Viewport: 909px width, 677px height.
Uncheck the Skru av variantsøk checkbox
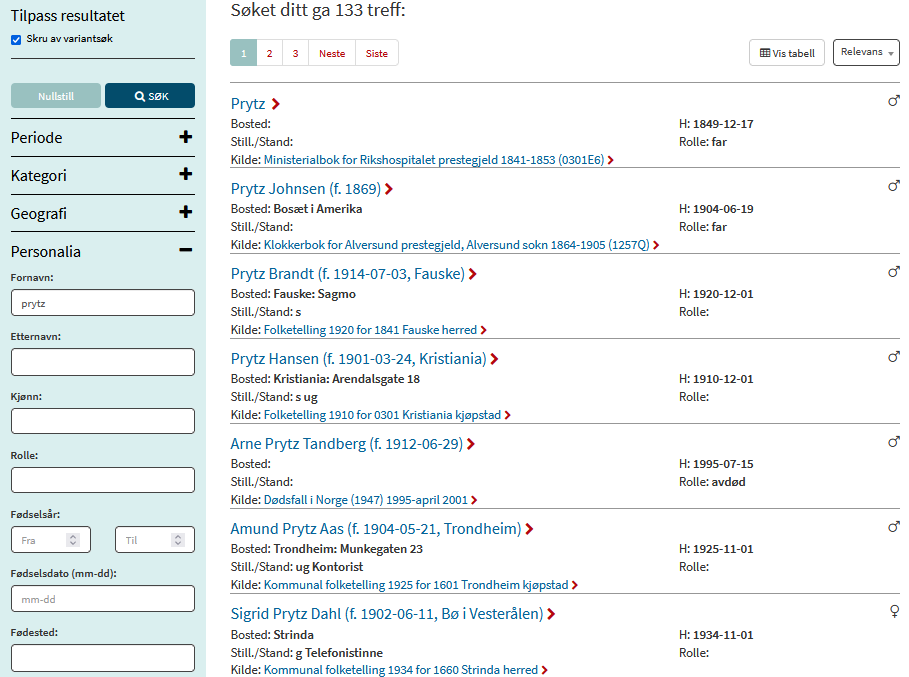coord(16,40)
